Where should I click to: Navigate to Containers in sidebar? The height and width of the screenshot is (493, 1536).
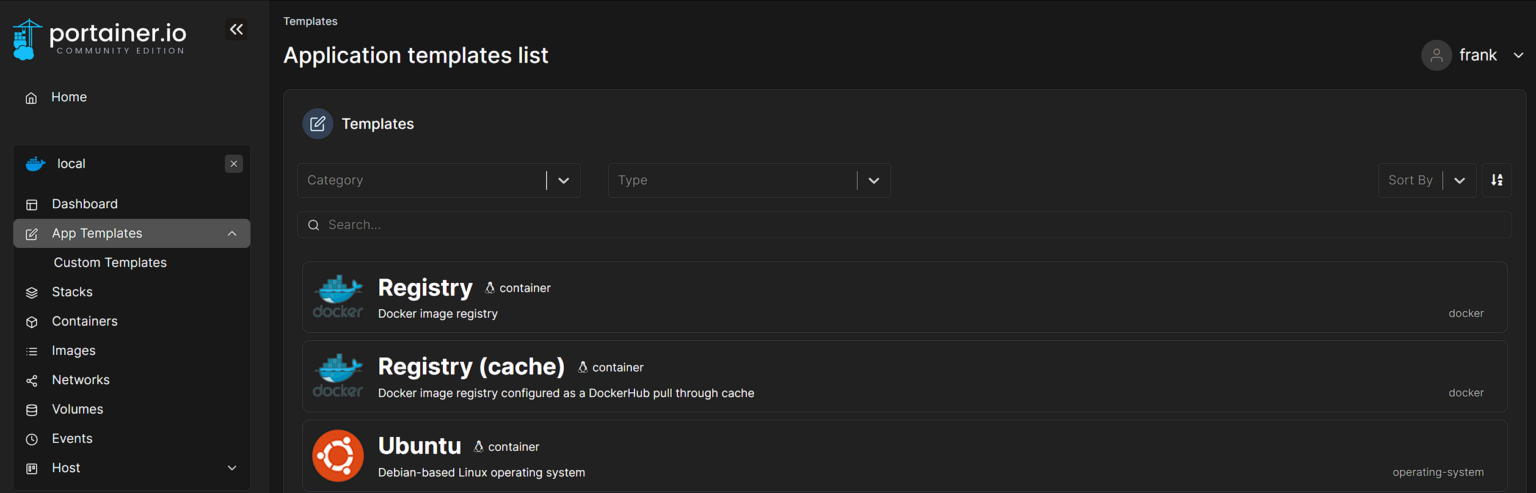coord(84,321)
